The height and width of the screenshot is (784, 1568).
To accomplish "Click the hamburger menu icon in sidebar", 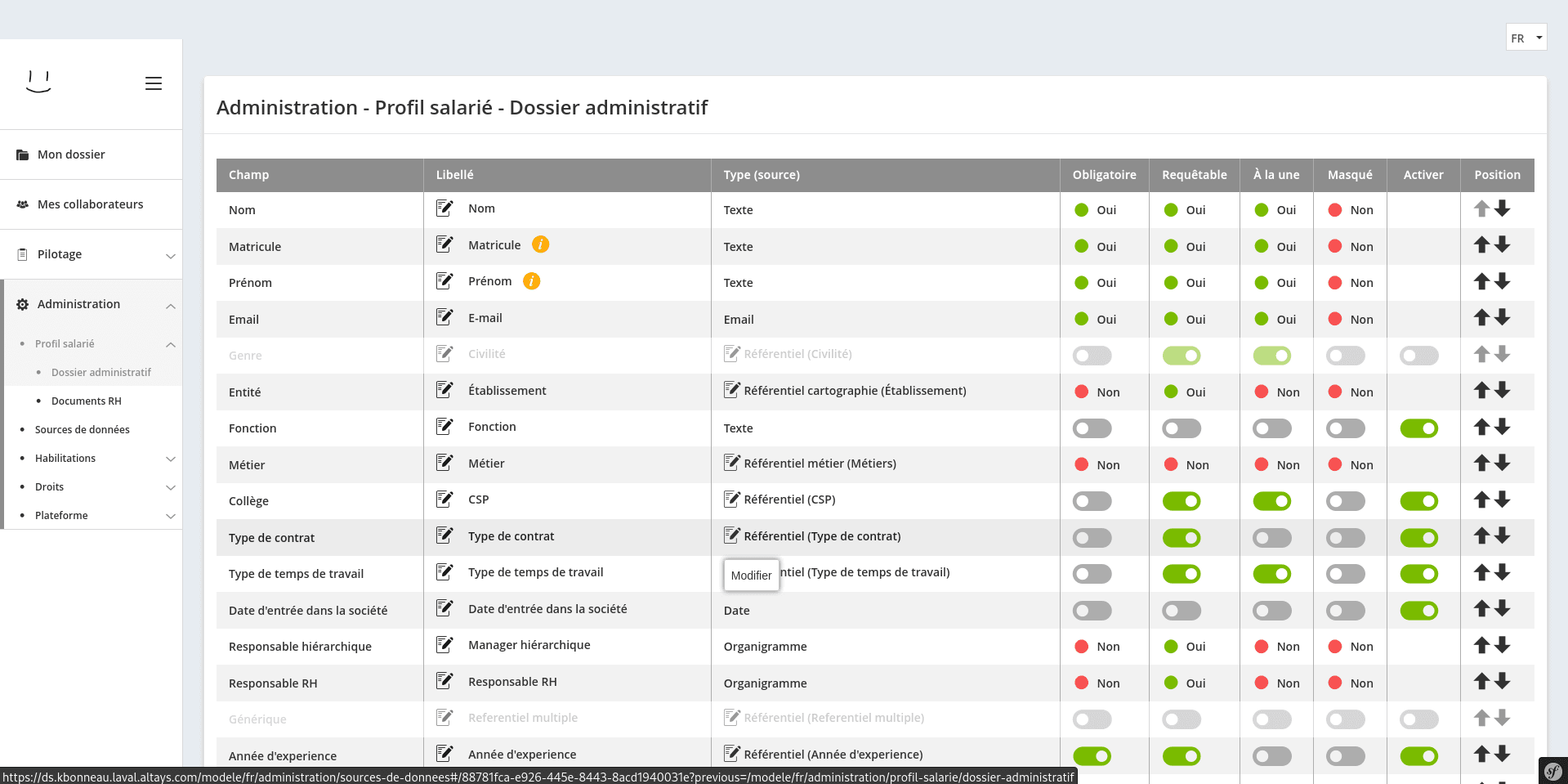I will (154, 83).
